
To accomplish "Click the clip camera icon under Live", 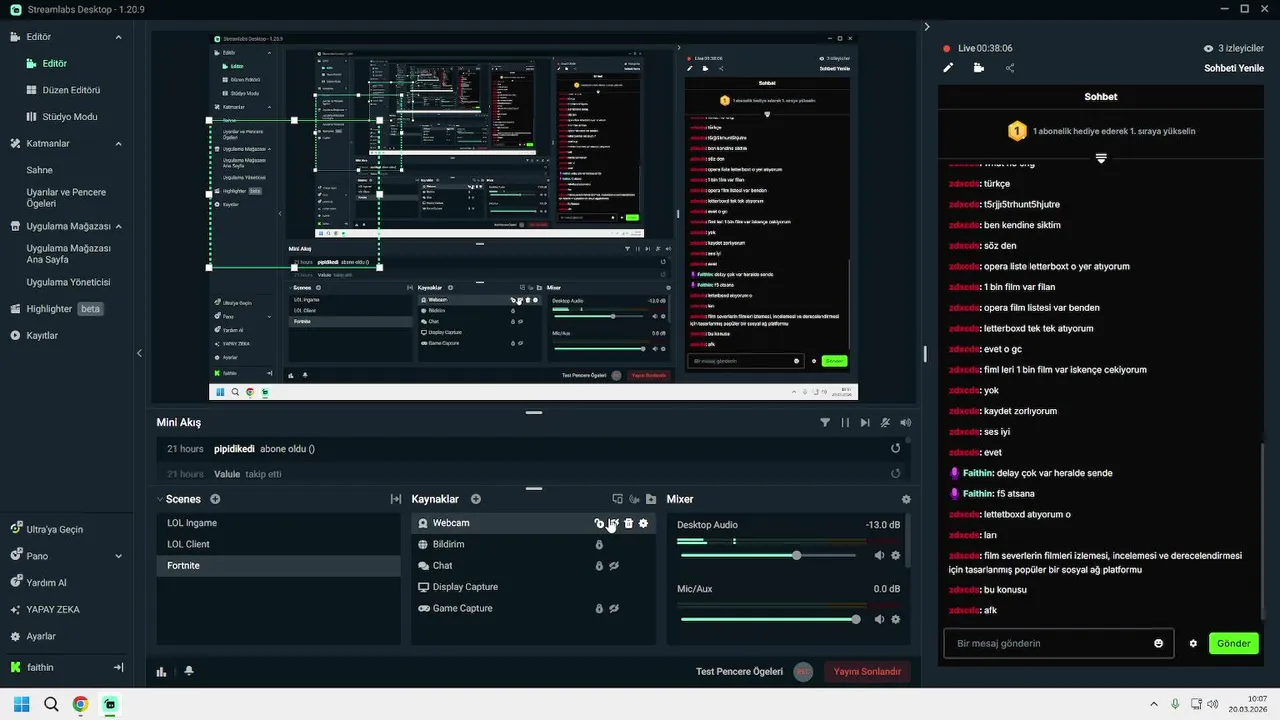I will (x=978, y=68).
